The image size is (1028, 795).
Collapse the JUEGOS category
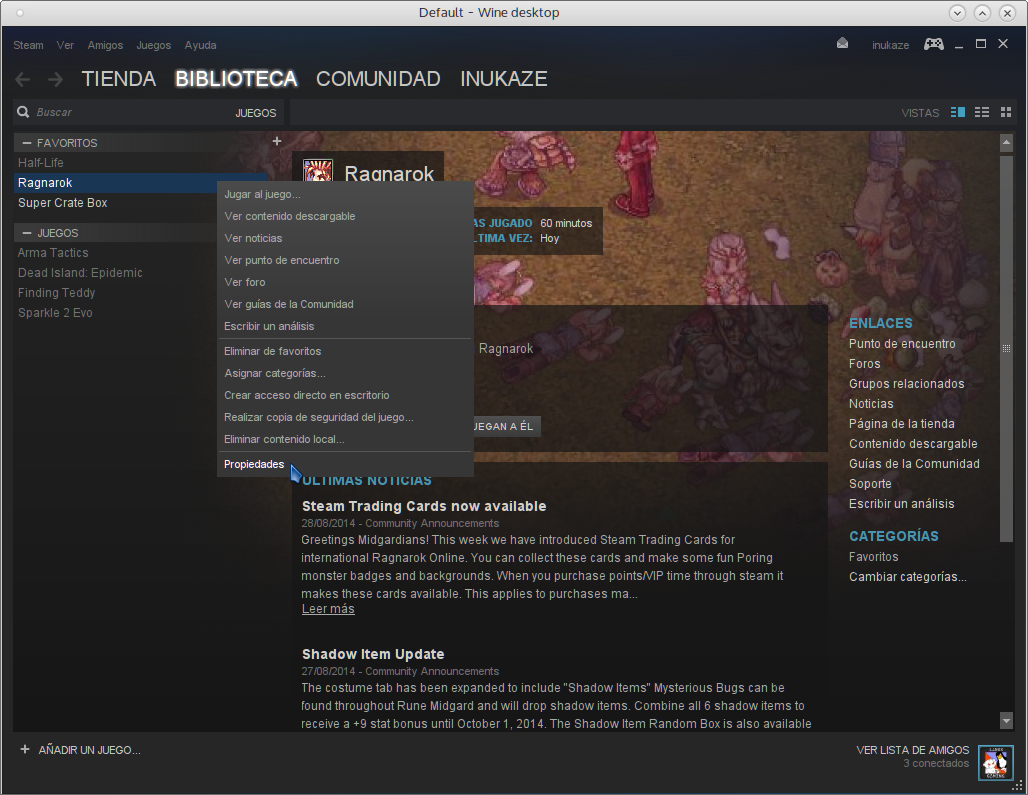pyautogui.click(x=27, y=233)
